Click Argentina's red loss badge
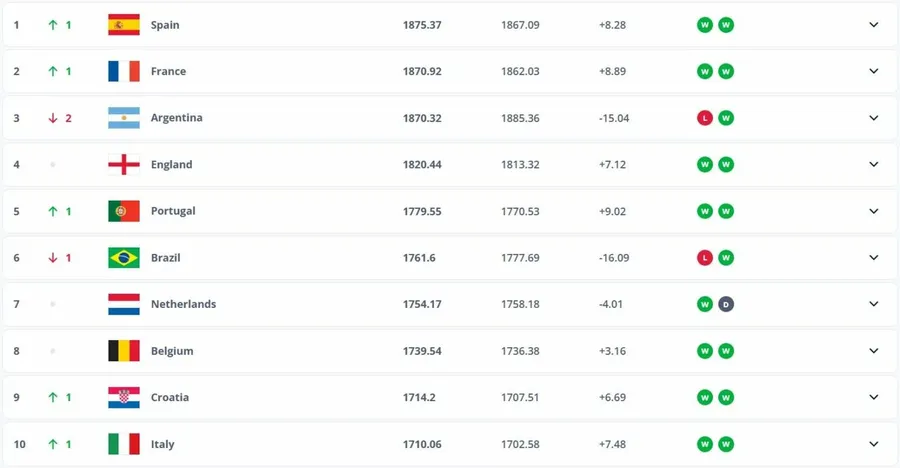This screenshot has height=468, width=900. [x=705, y=118]
